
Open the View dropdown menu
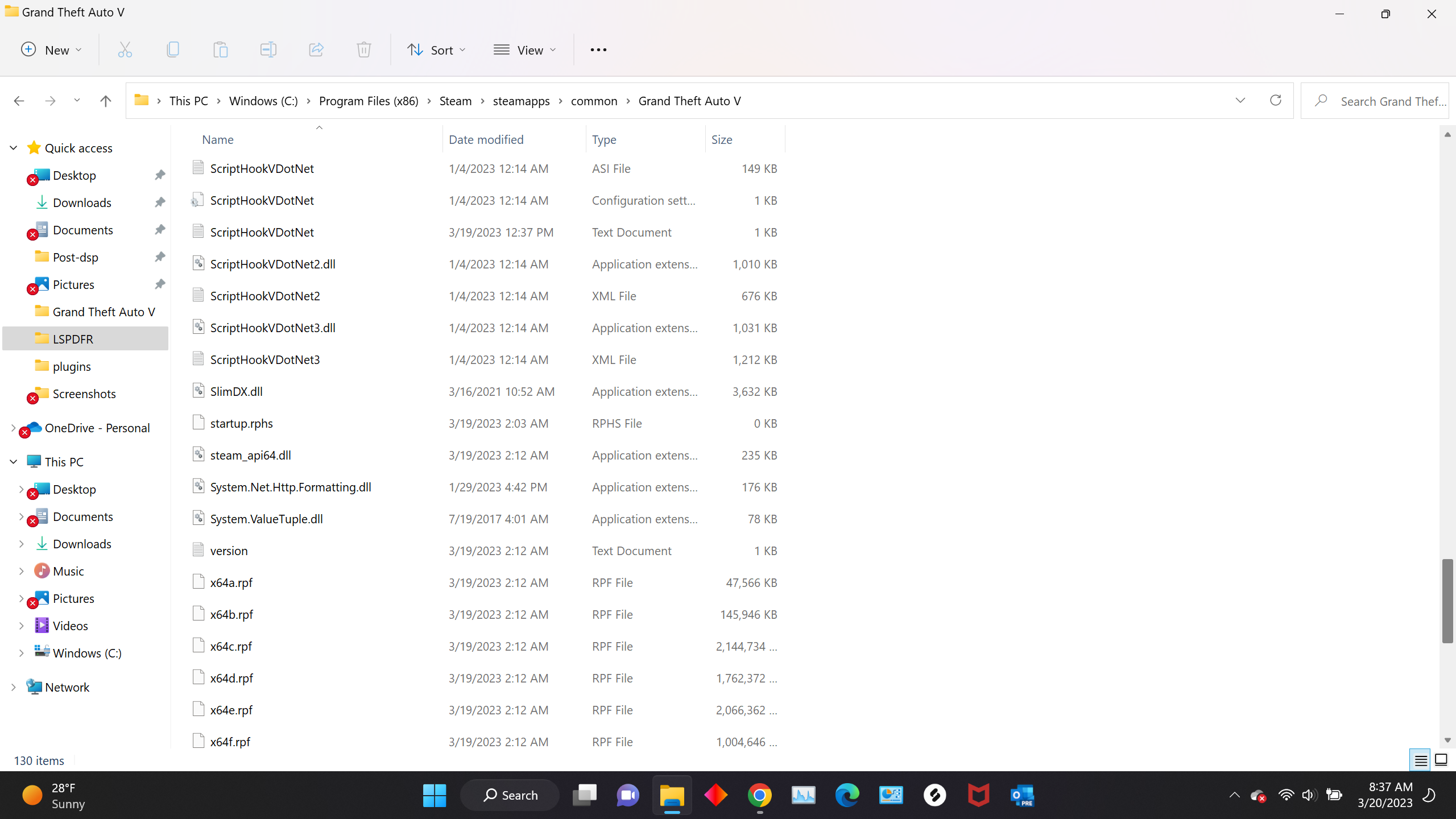[x=524, y=50]
